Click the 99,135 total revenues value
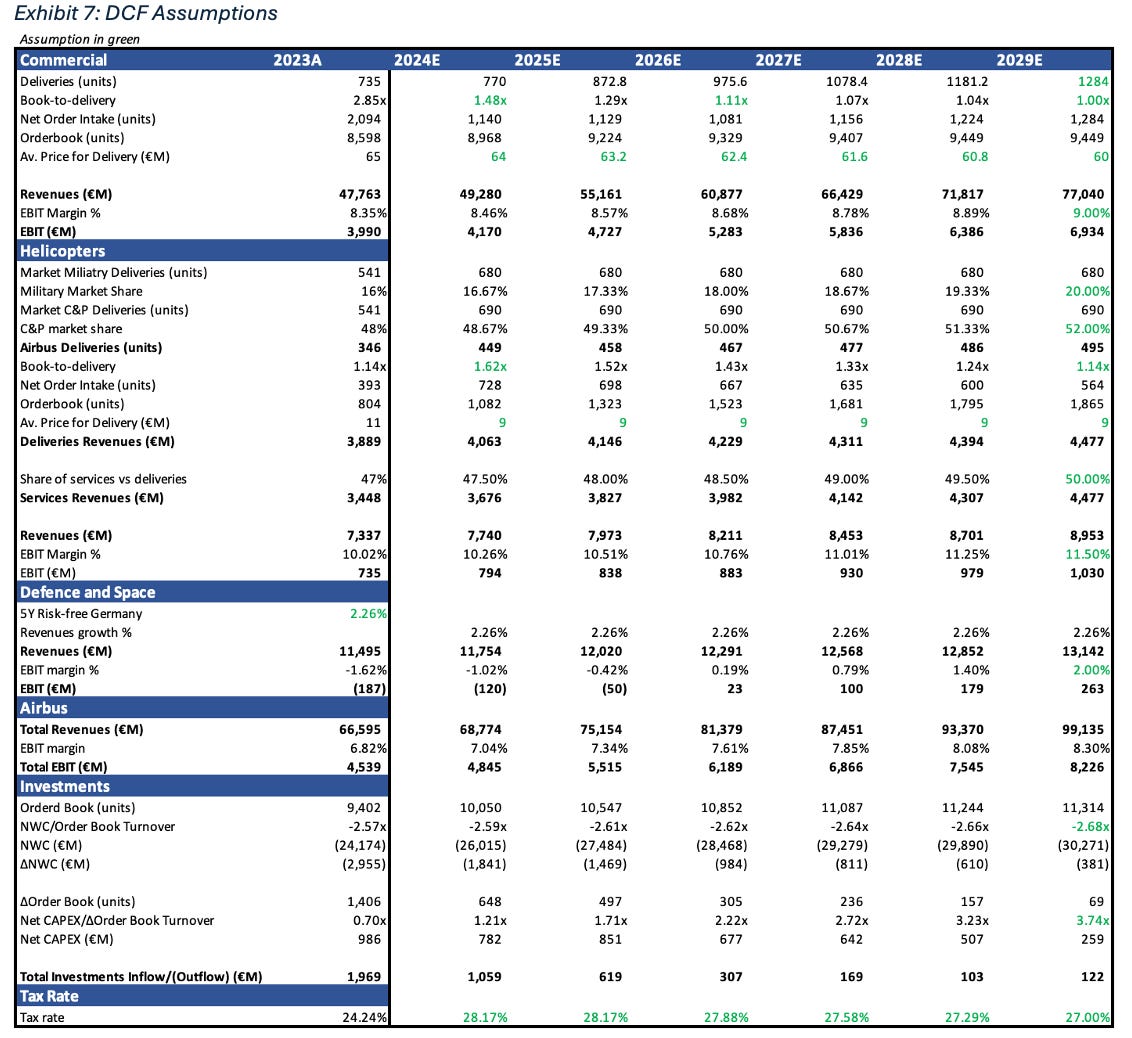 tap(1083, 730)
